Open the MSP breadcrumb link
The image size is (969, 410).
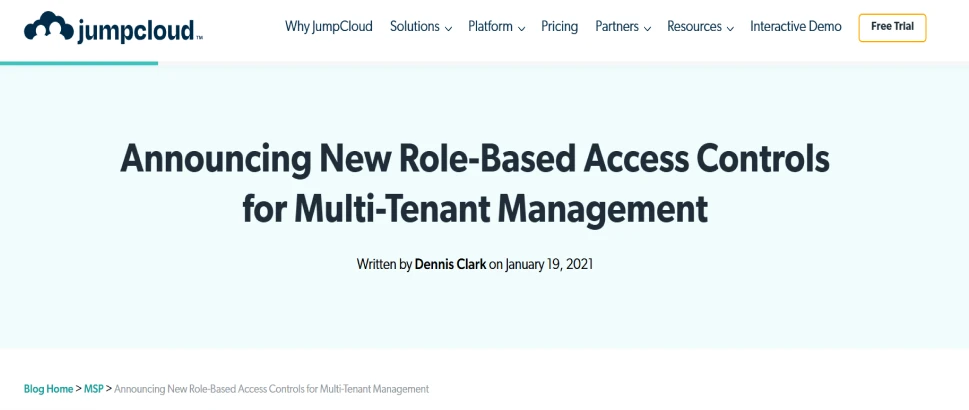93,389
